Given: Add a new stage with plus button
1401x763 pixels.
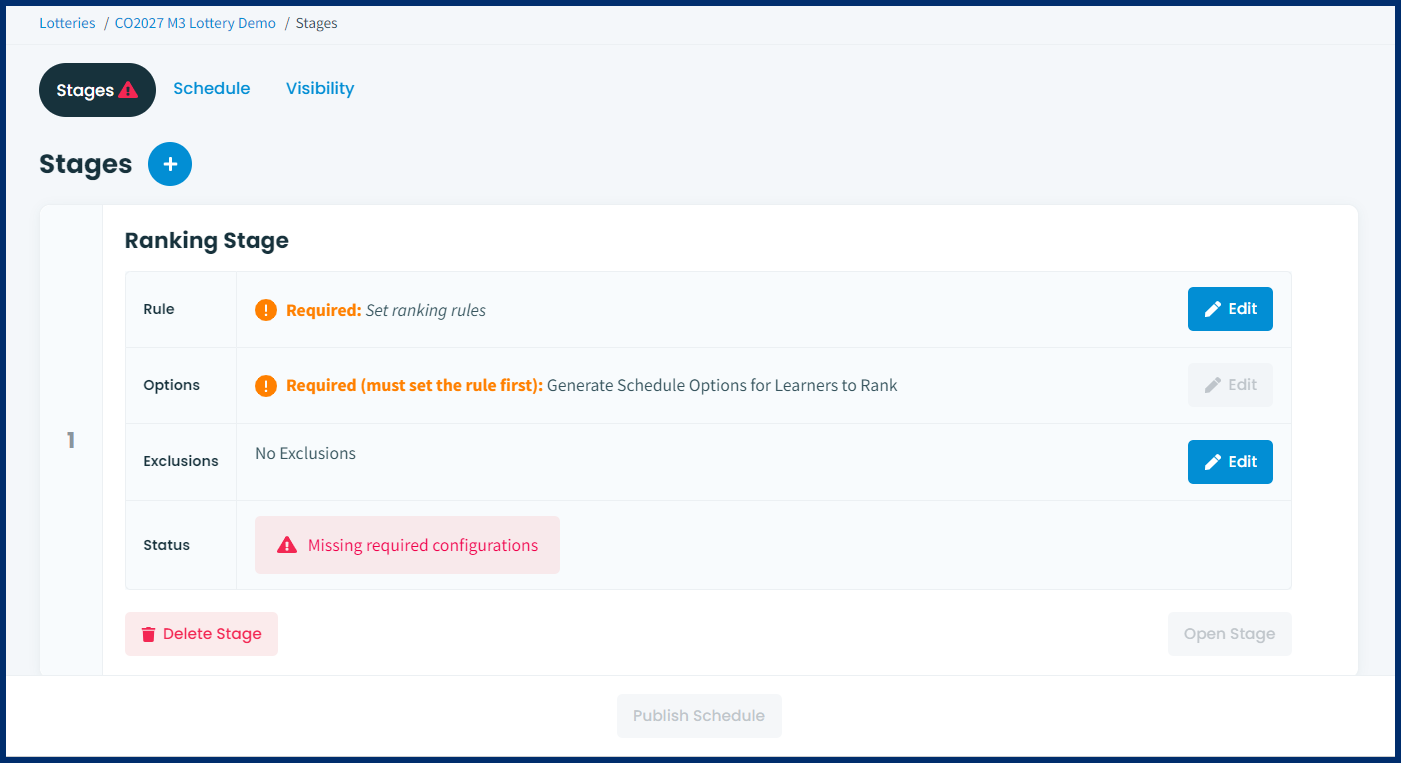Looking at the screenshot, I should click(x=170, y=164).
